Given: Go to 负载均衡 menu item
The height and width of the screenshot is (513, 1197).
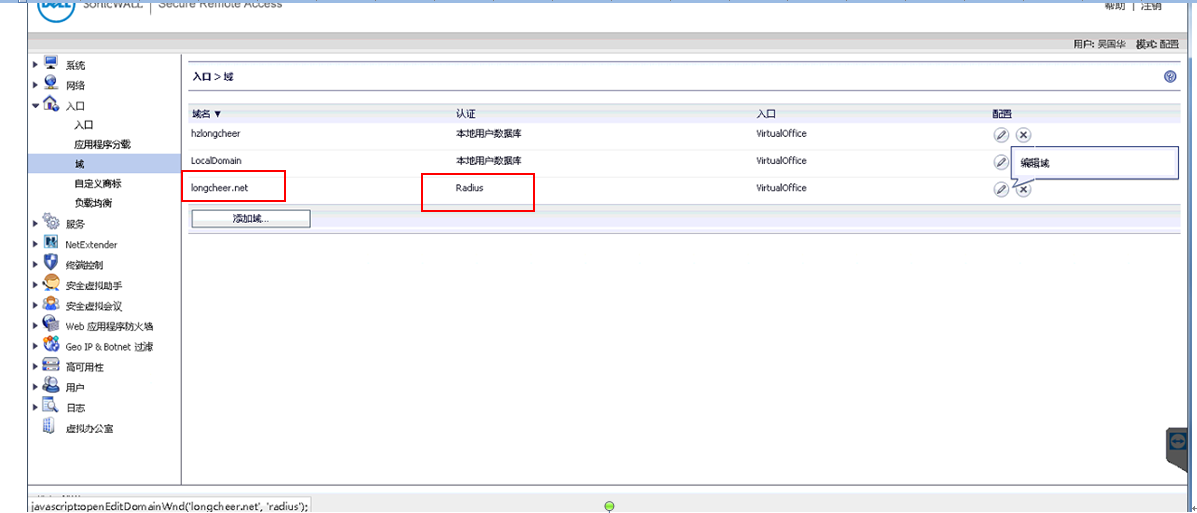Looking at the screenshot, I should 93,203.
